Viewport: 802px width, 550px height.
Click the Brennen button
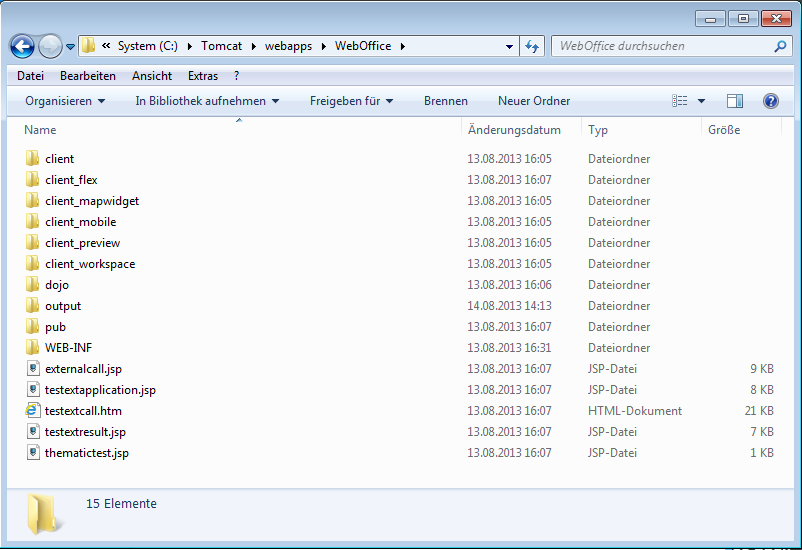coord(445,101)
